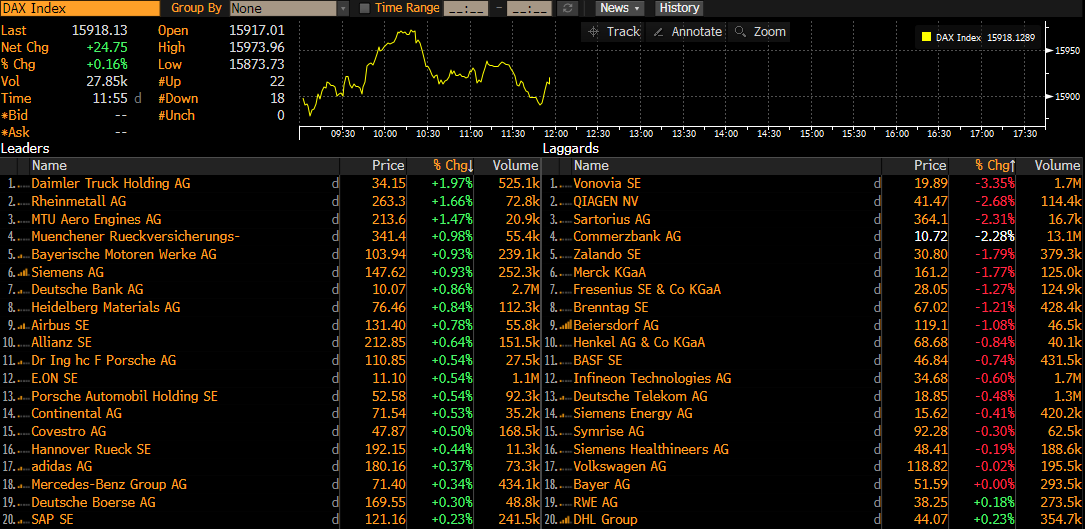
Task: Click the Time Range end time field
Action: click(x=529, y=8)
